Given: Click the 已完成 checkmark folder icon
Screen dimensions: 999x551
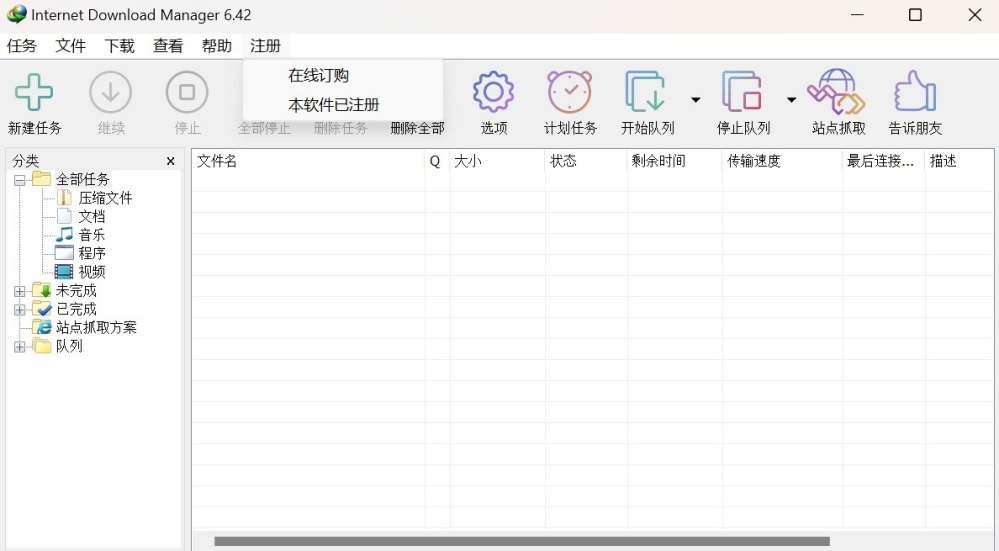Looking at the screenshot, I should [x=42, y=309].
